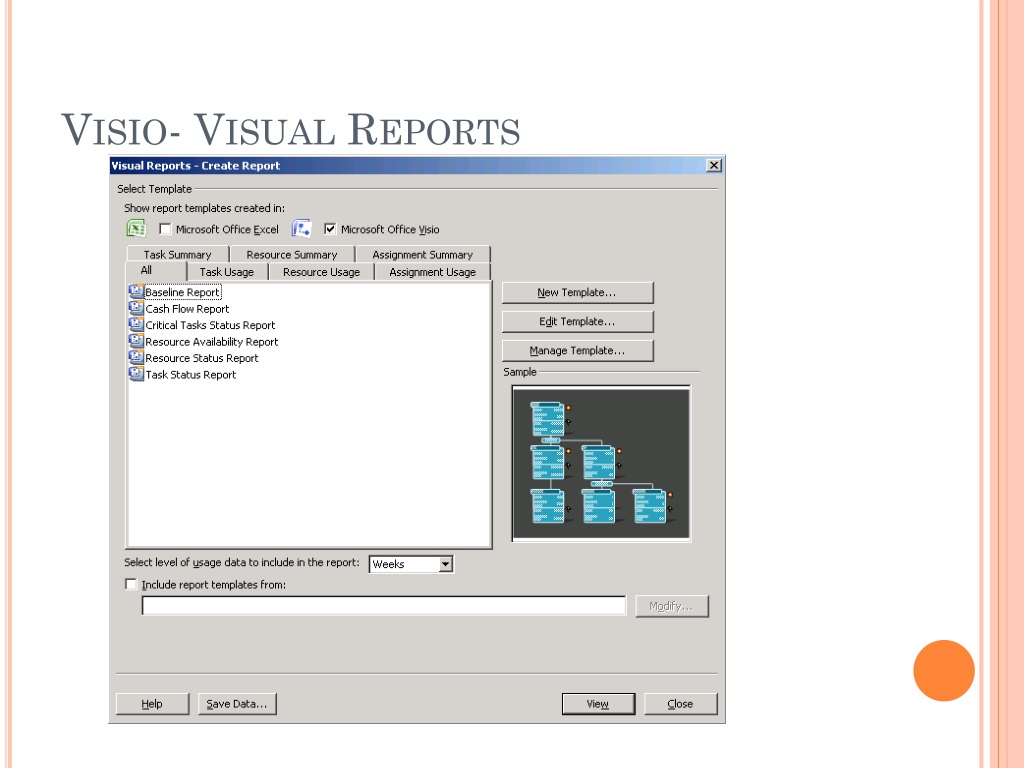Select Resource Availability Report entry
The image size is (1024, 768).
(212, 342)
